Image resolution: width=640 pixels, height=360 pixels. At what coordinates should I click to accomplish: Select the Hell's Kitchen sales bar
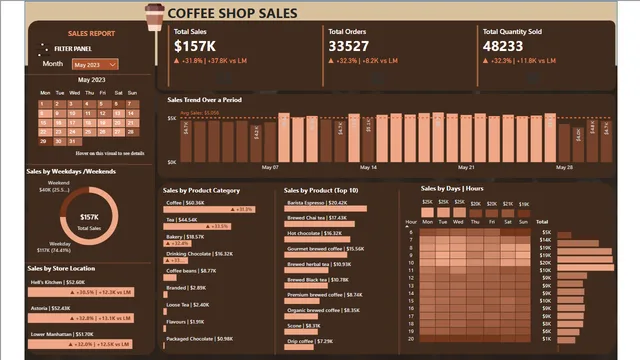(81, 292)
